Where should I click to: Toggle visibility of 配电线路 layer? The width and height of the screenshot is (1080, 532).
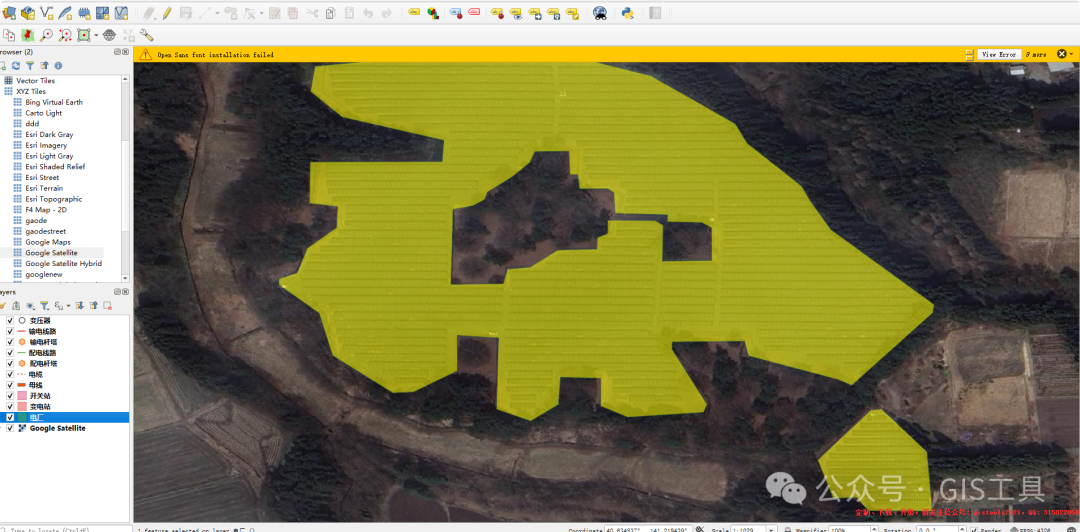(10, 353)
